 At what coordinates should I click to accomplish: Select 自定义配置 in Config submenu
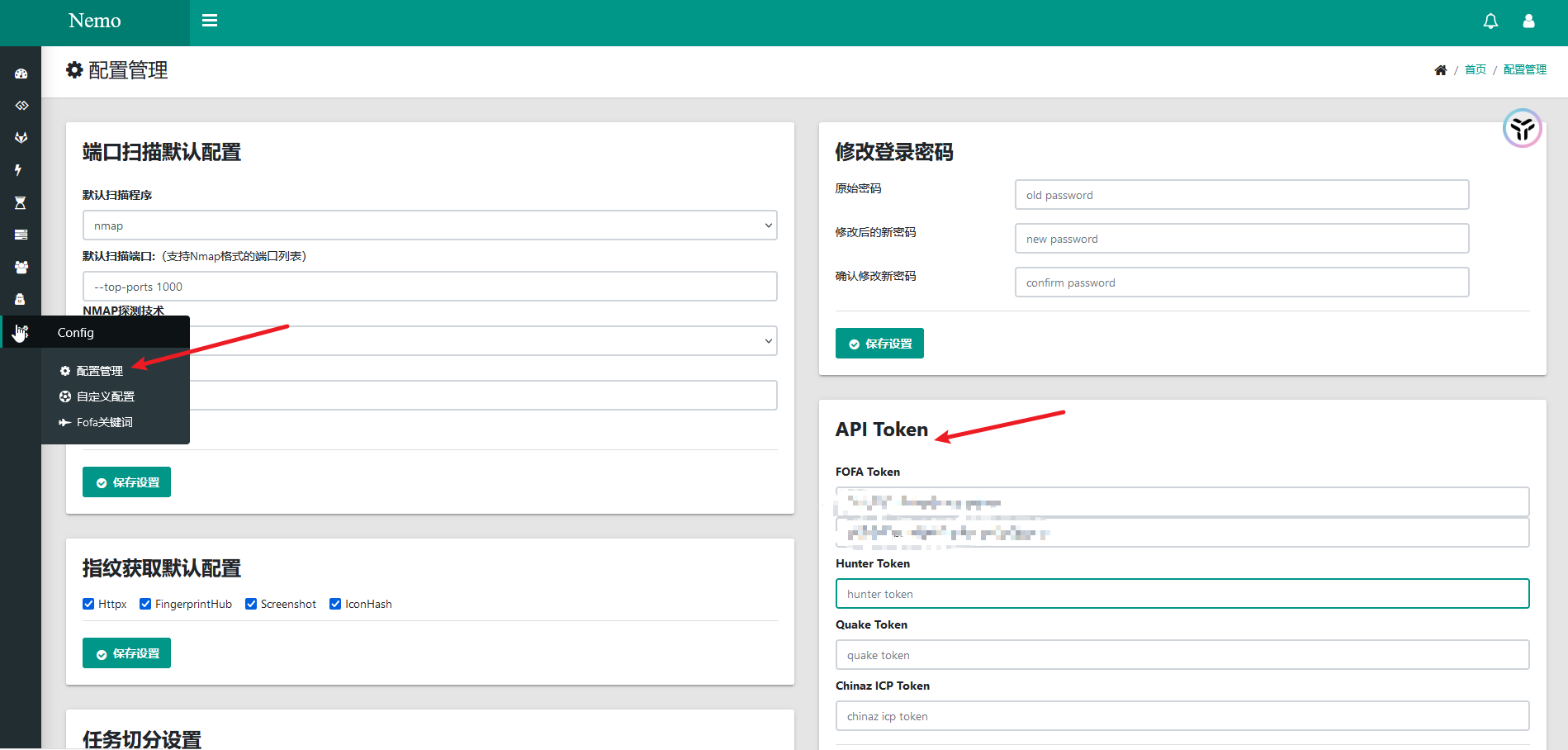pyautogui.click(x=105, y=396)
